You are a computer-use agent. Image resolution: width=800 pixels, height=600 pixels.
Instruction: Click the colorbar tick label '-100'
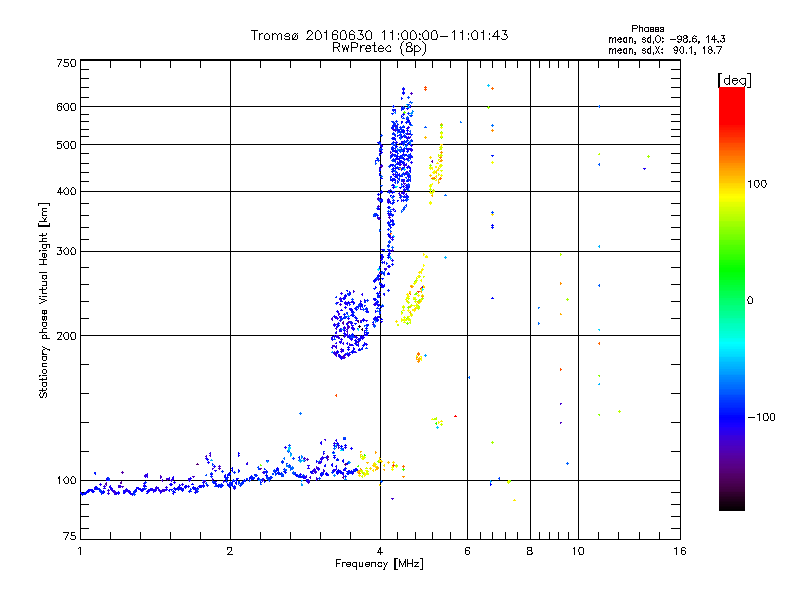click(761, 417)
